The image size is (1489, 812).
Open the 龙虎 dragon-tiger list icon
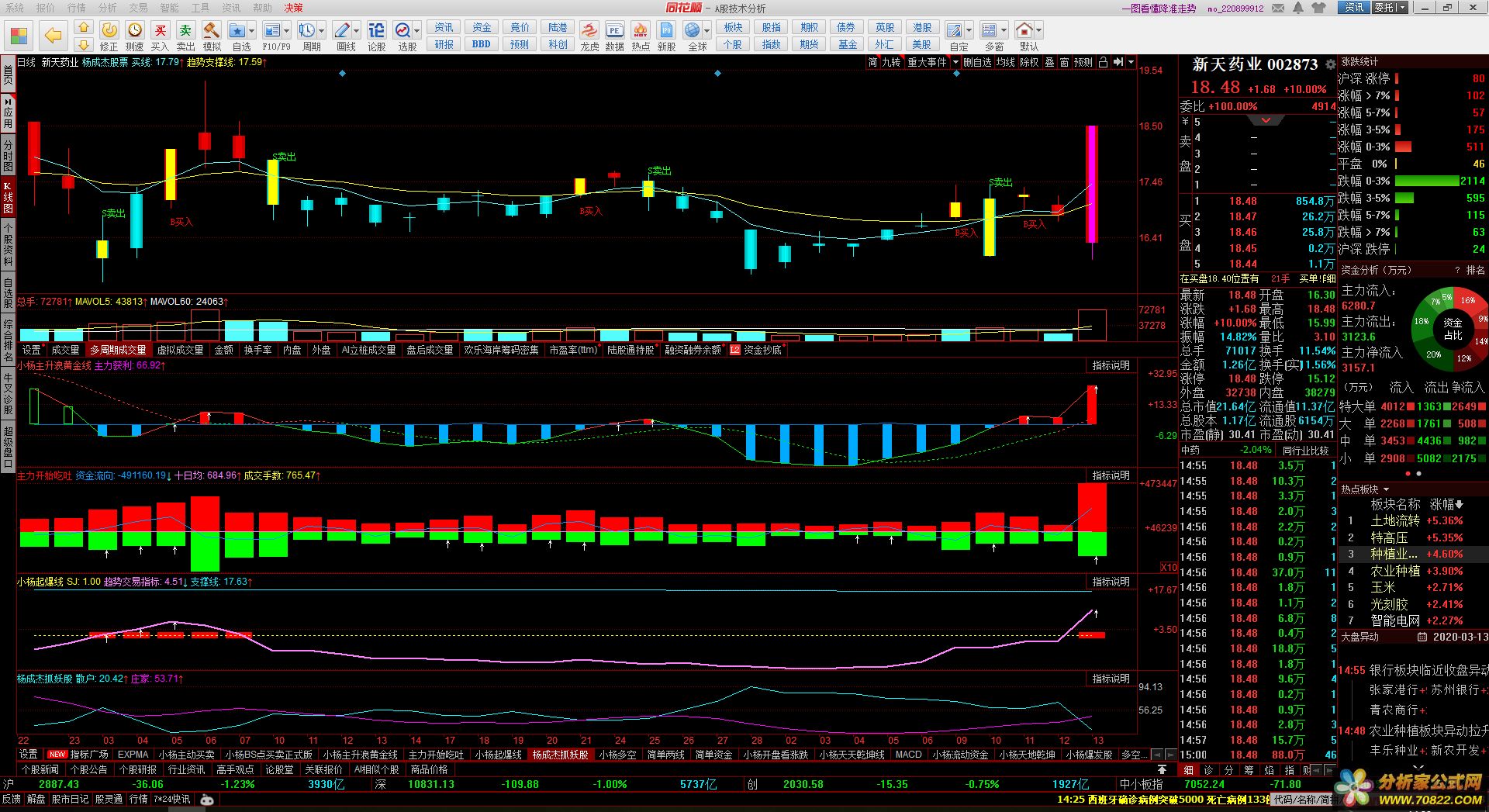pyautogui.click(x=589, y=30)
